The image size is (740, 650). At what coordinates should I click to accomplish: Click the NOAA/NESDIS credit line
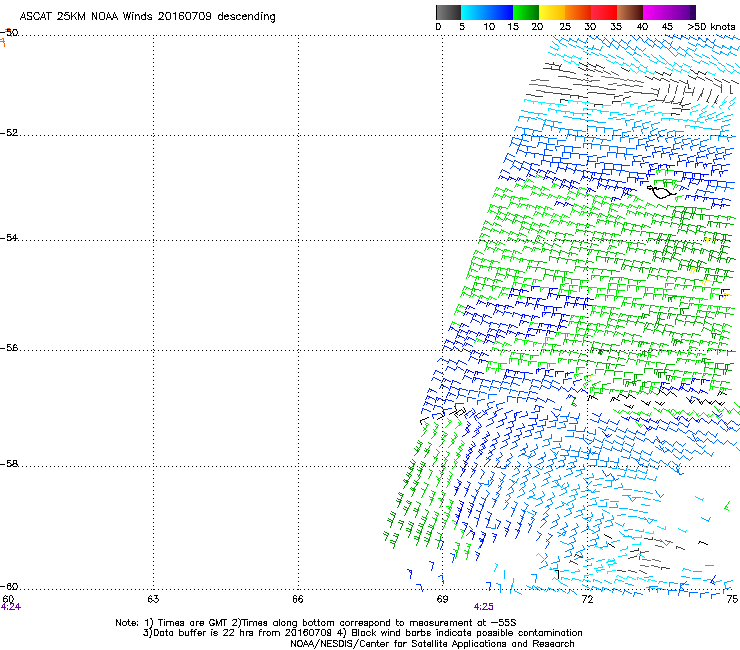pyautogui.click(x=432, y=643)
